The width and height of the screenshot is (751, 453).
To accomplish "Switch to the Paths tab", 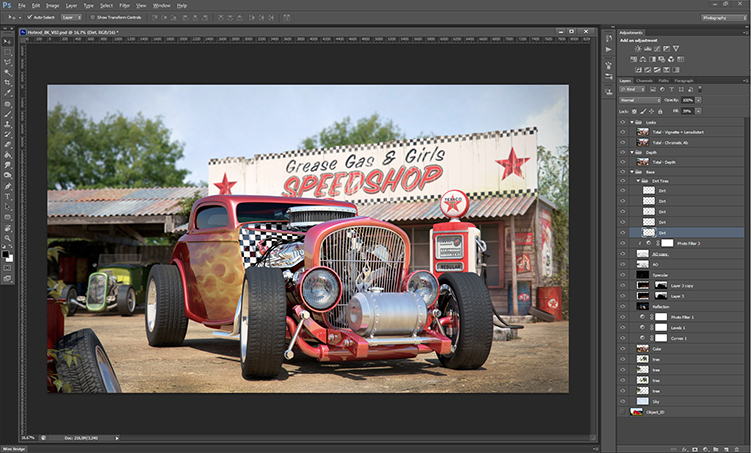I will pos(664,81).
